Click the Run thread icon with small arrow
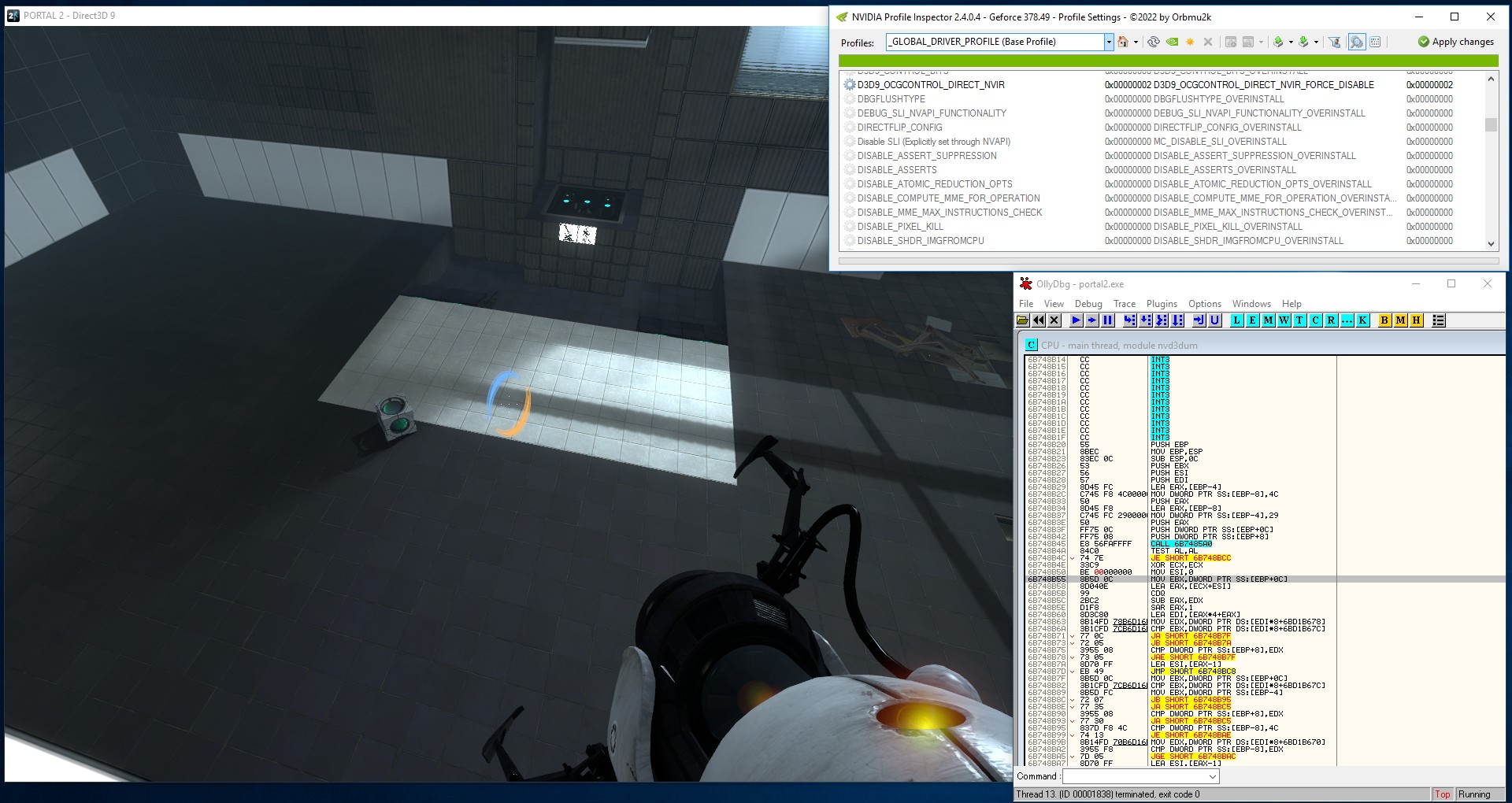Image resolution: width=1512 pixels, height=803 pixels. click(x=1091, y=320)
